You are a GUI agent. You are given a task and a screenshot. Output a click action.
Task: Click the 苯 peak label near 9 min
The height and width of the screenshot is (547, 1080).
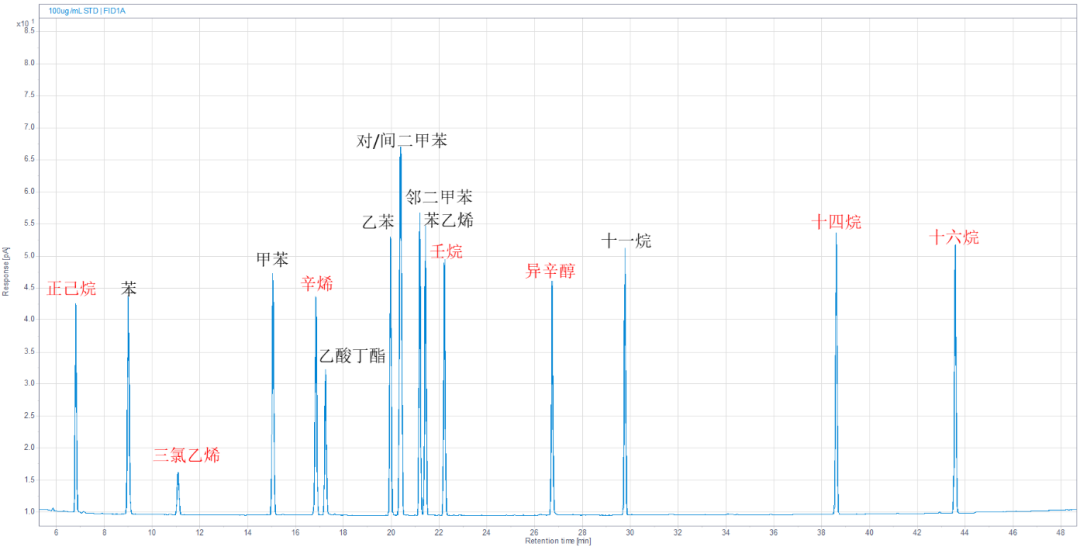tap(129, 289)
